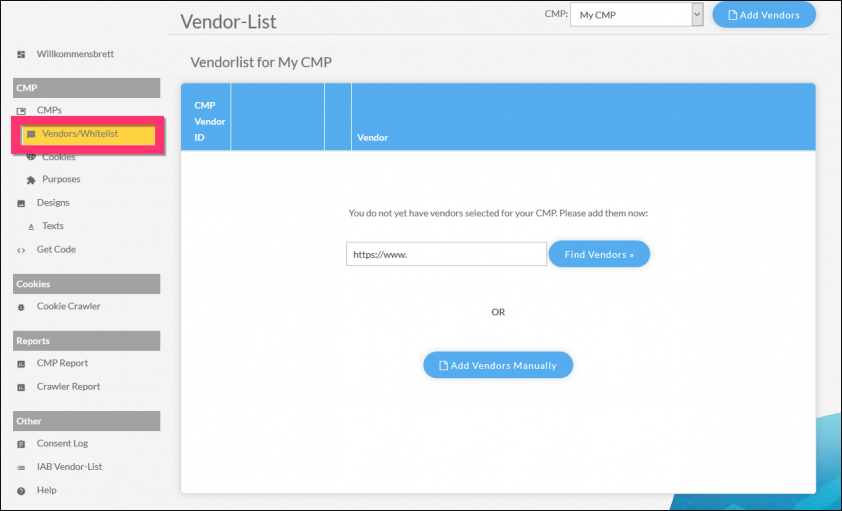The image size is (842, 511).
Task: Click the Designs image icon
Action: (21, 203)
